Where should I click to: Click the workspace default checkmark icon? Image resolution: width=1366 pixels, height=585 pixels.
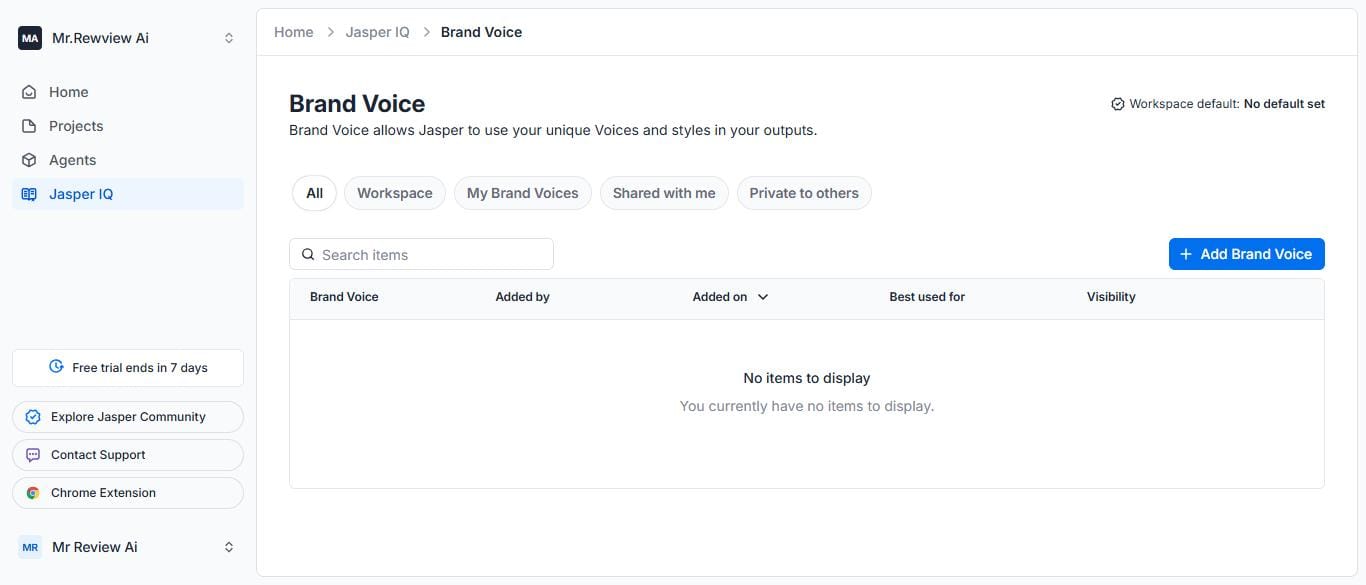(1118, 104)
